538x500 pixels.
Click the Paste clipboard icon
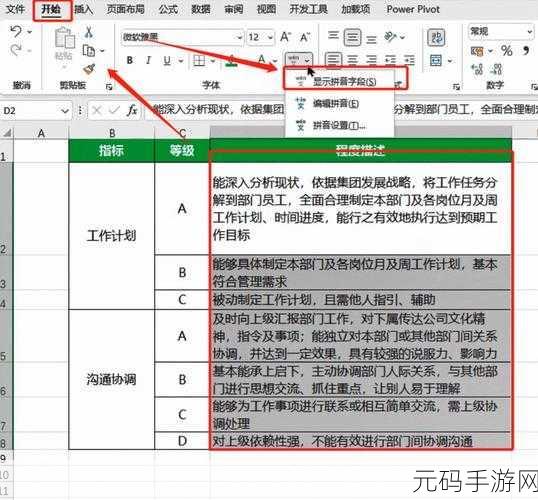click(x=65, y=38)
